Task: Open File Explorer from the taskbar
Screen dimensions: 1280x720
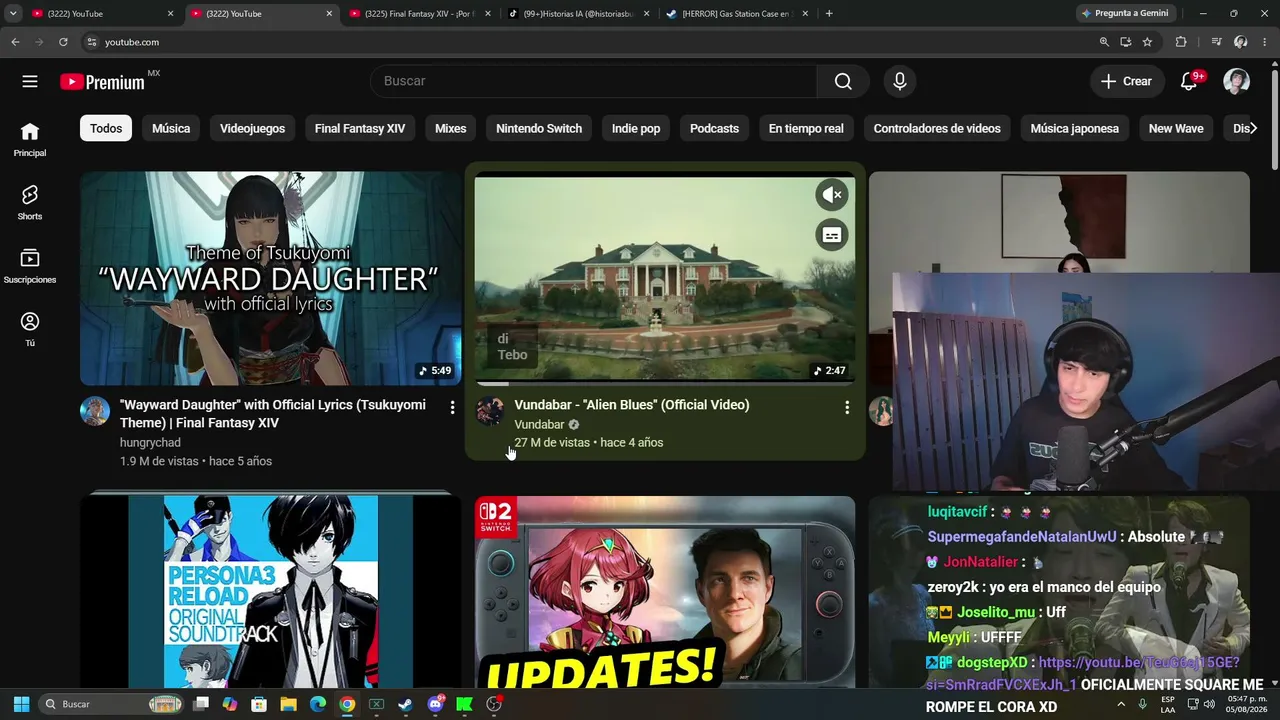Action: [x=288, y=704]
